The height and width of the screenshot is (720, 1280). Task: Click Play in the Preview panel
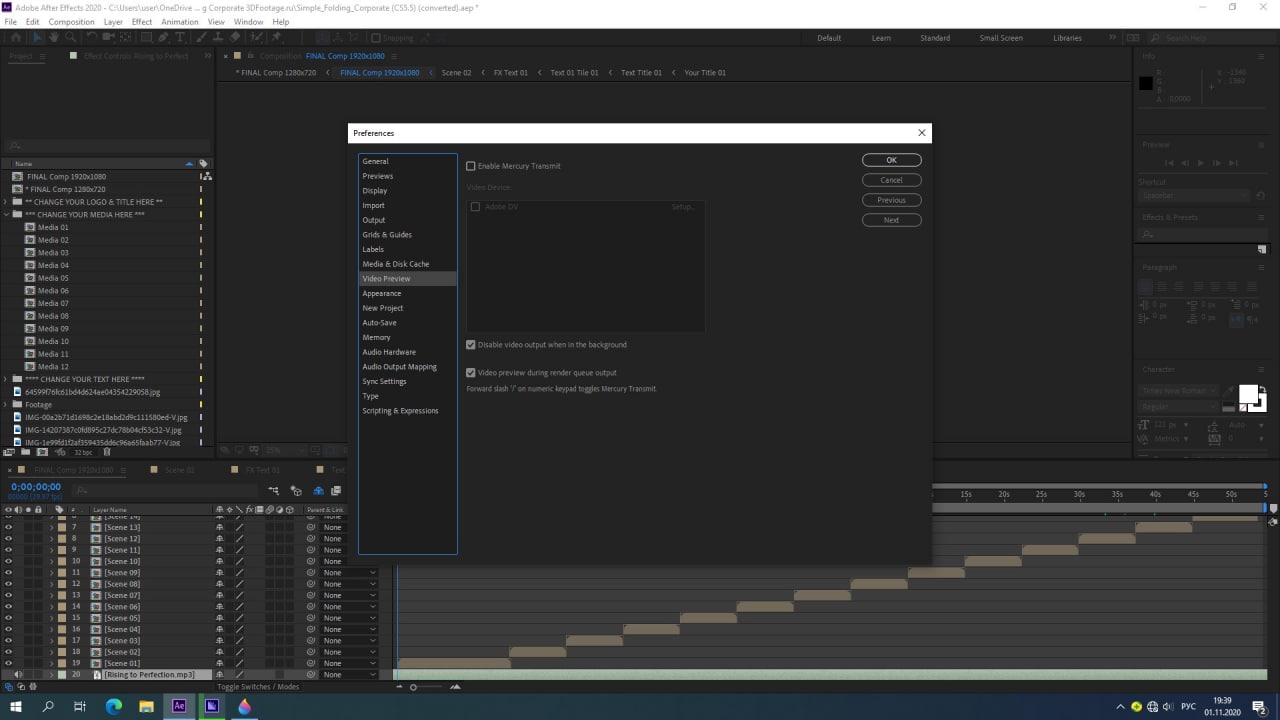[x=1201, y=163]
